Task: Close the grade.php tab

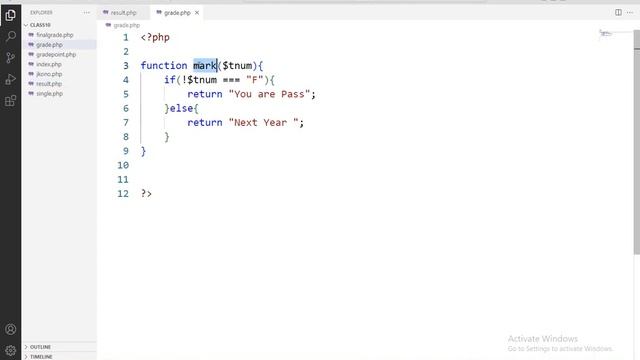Action: pyautogui.click(x=197, y=13)
